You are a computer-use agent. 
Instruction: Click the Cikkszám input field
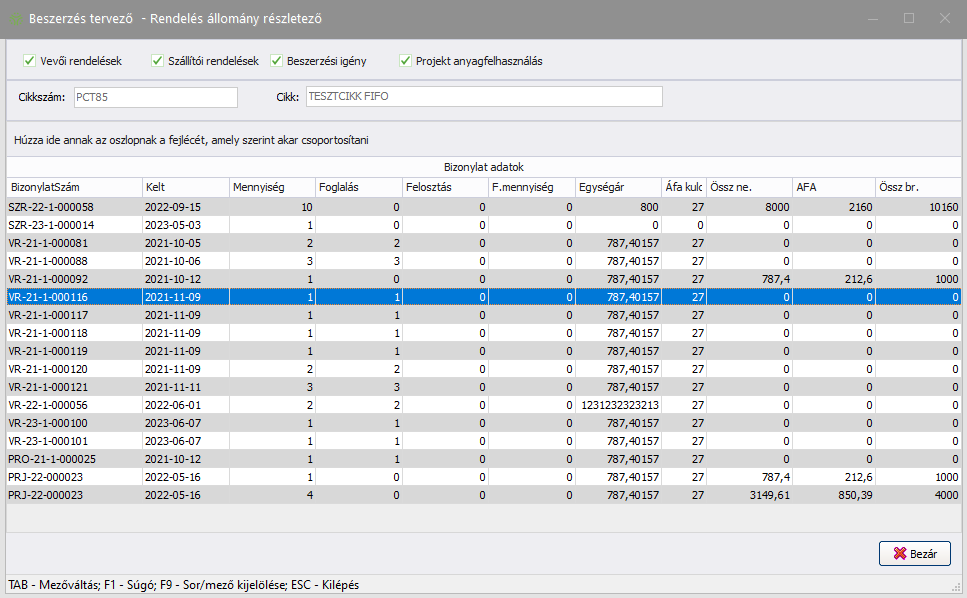pyautogui.click(x=154, y=97)
